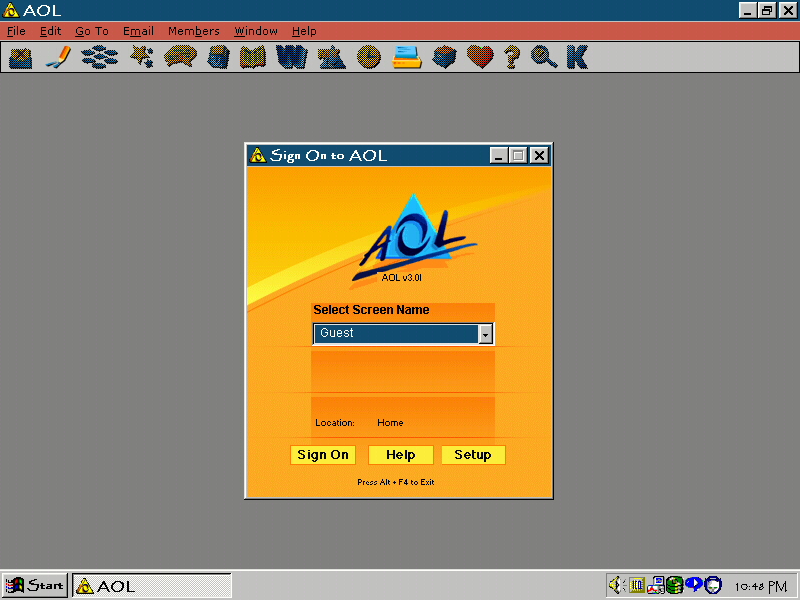Click the mailbox icon in the toolbar
This screenshot has height=600, width=800.
click(x=20, y=58)
